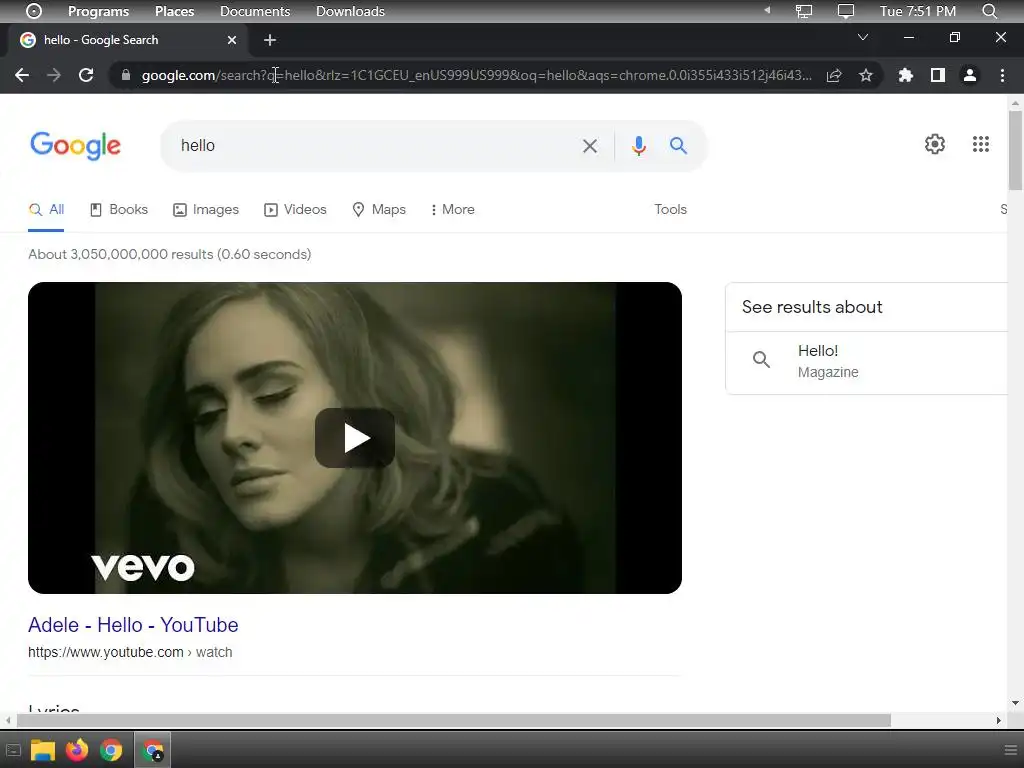Viewport: 1024px width, 768px height.
Task: Open the display icon in system tray
Action: tap(846, 11)
